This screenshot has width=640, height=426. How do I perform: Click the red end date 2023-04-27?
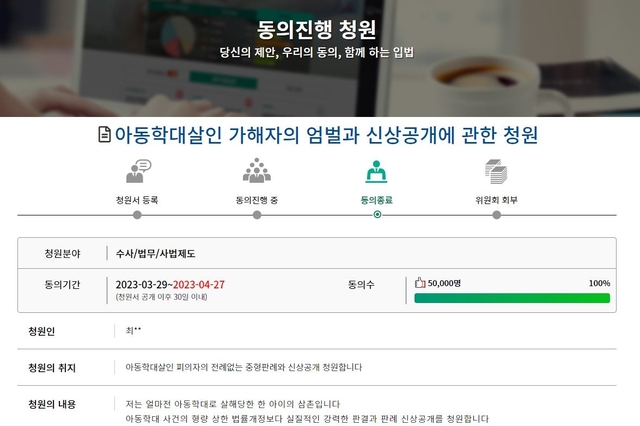pos(199,284)
